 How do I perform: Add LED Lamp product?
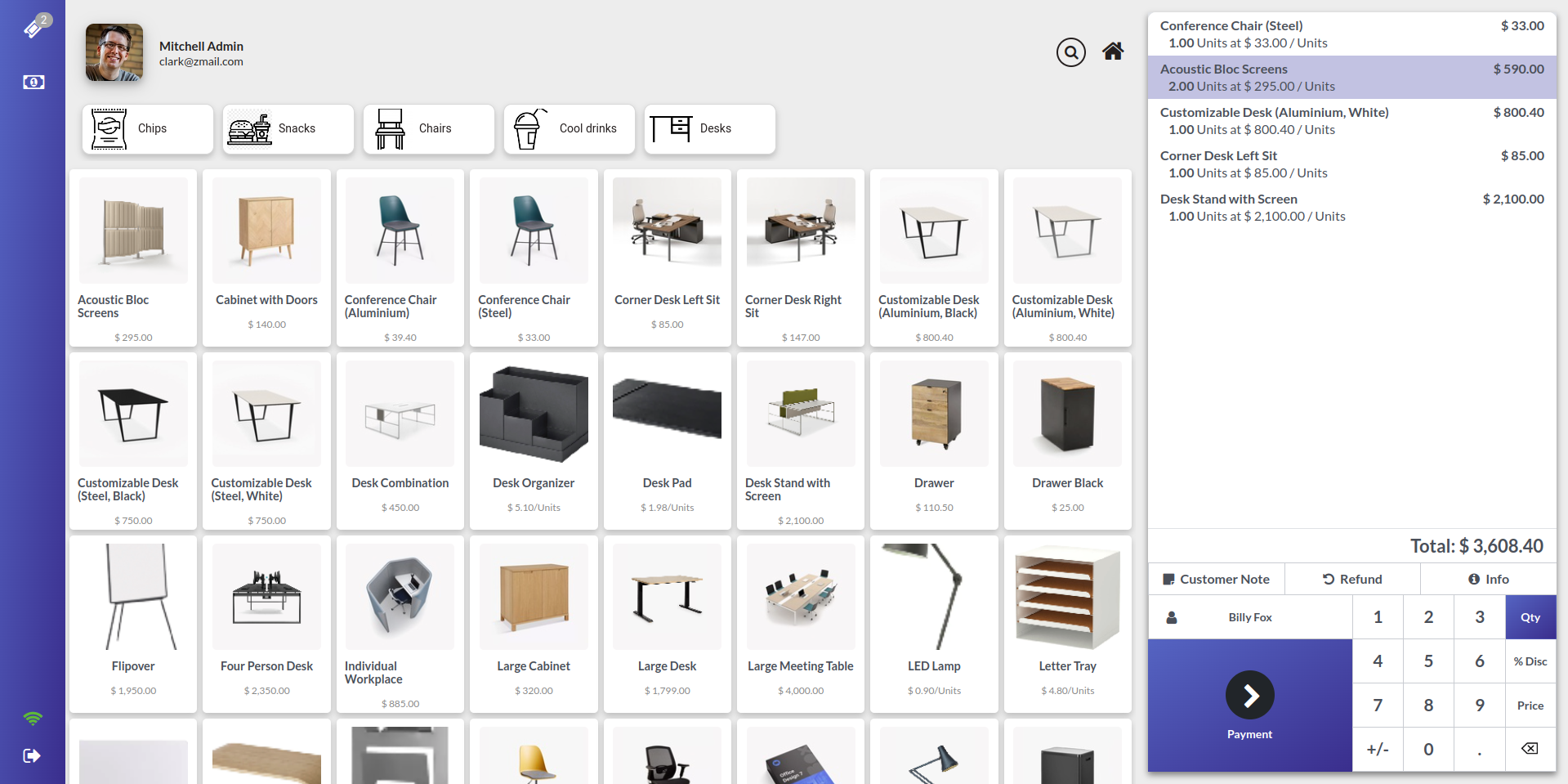934,624
